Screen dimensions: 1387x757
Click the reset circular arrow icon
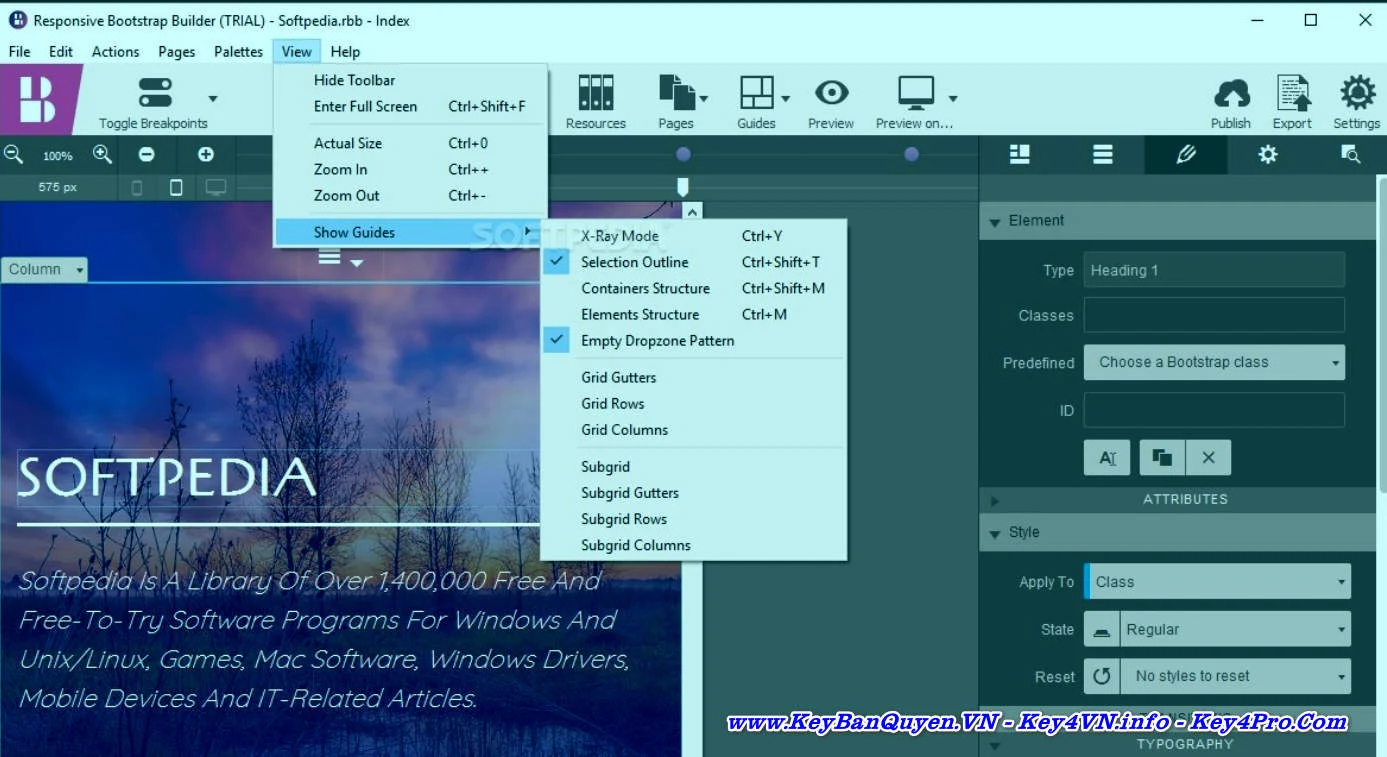pos(1102,676)
